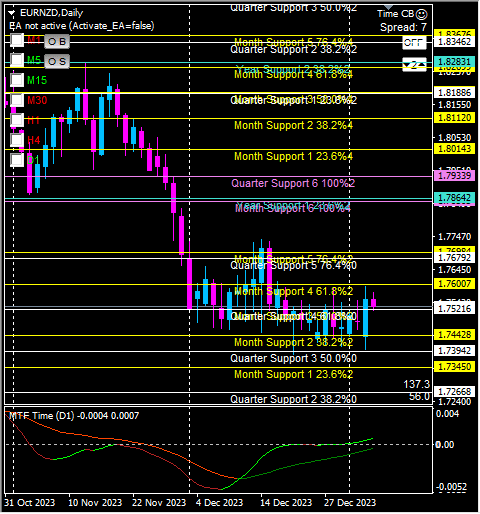Click the 1.73942 price label
This screenshot has width=480, height=514.
(454, 351)
